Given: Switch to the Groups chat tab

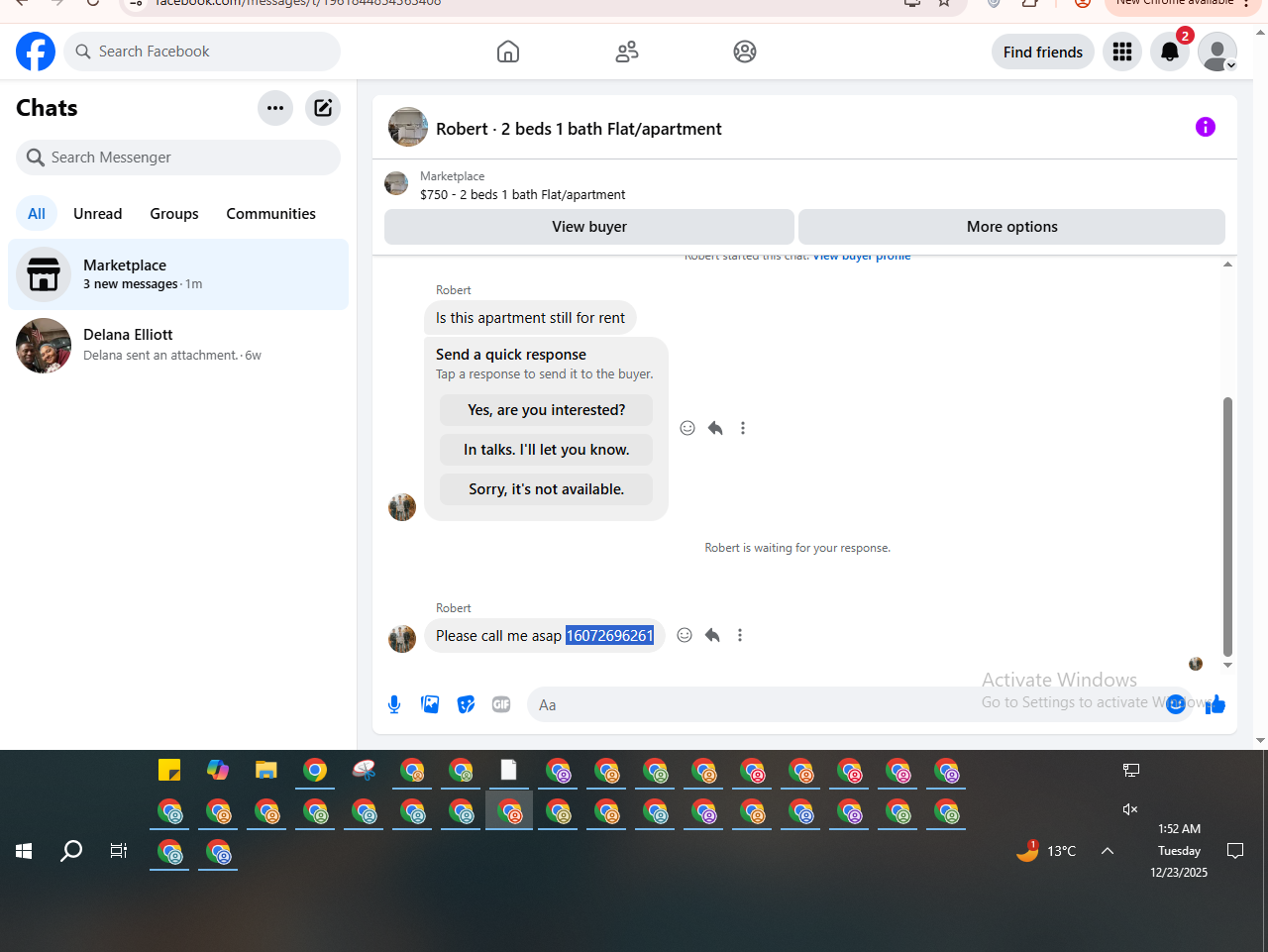Looking at the screenshot, I should pyautogui.click(x=174, y=214).
